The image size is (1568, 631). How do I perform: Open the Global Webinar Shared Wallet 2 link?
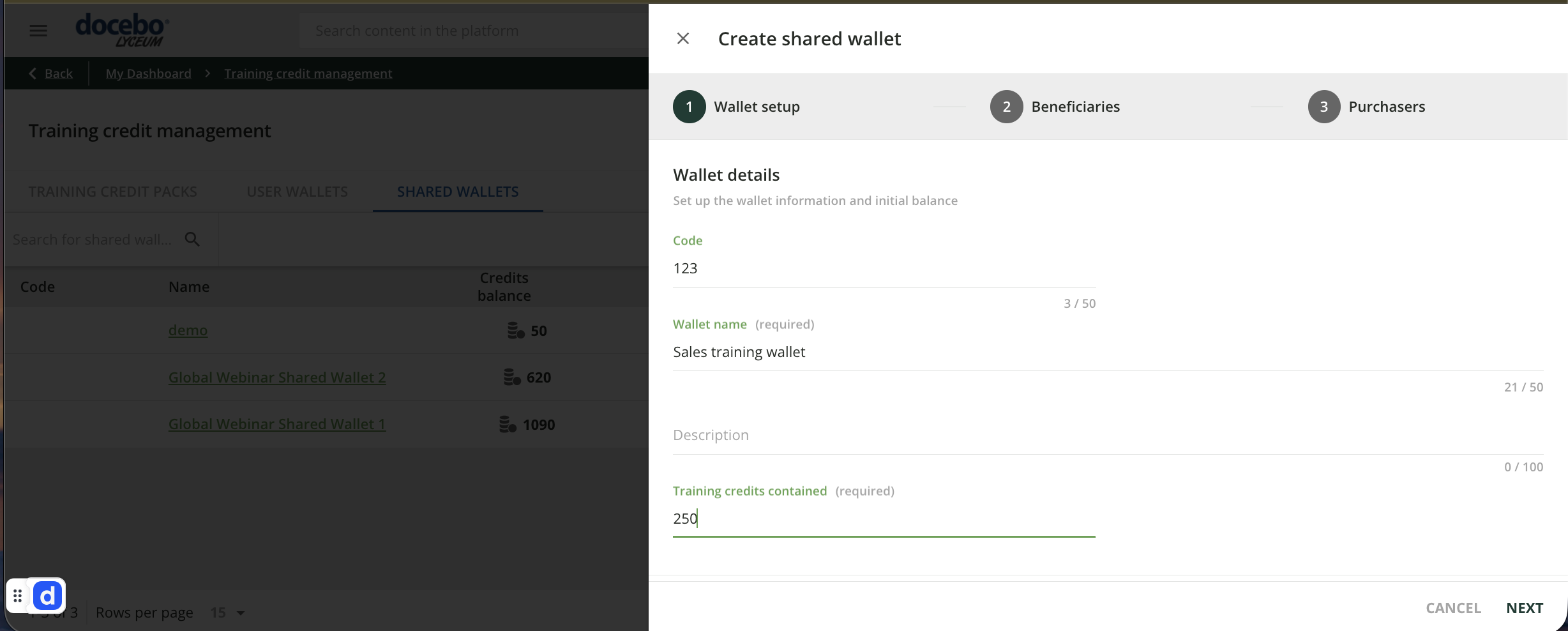click(277, 377)
